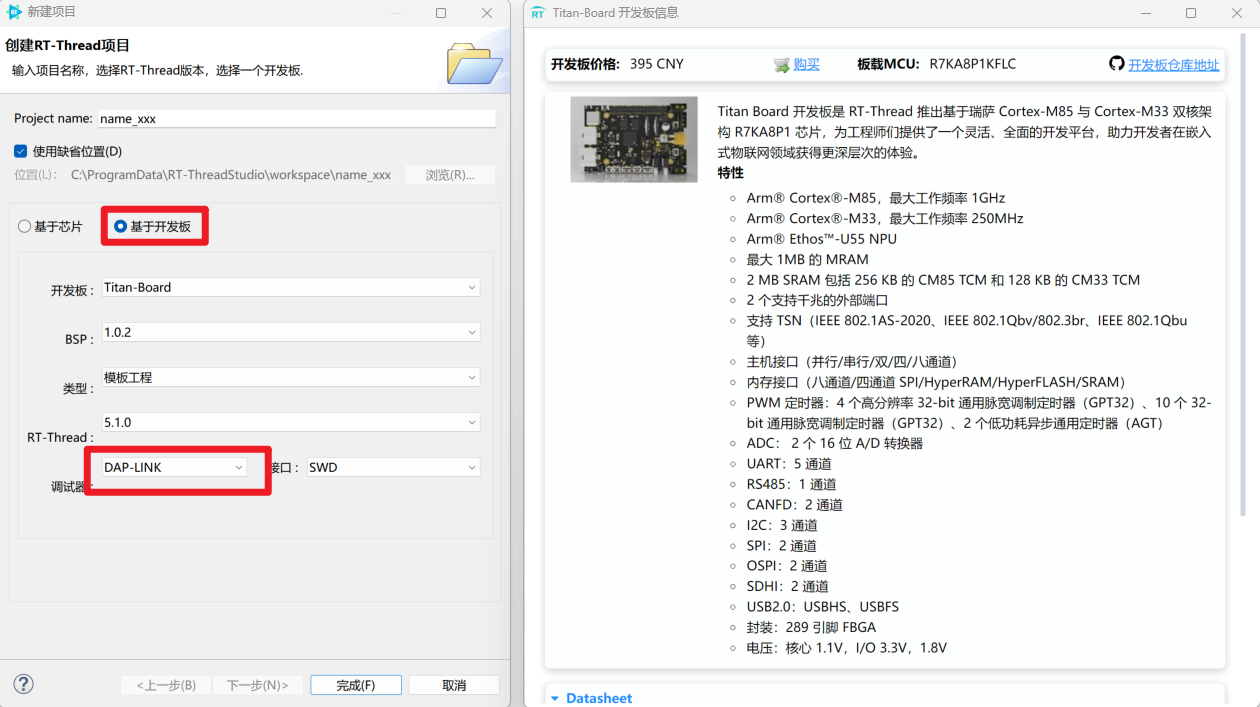Click the 下一步(N)> button

257,685
